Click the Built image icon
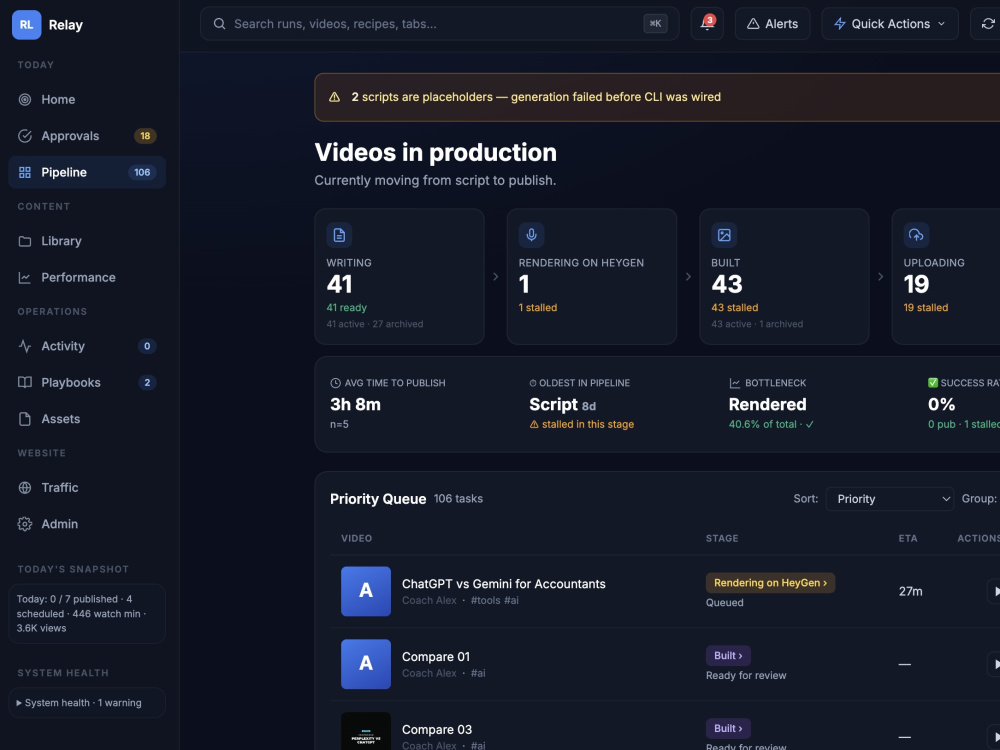The image size is (1000, 750). point(724,235)
